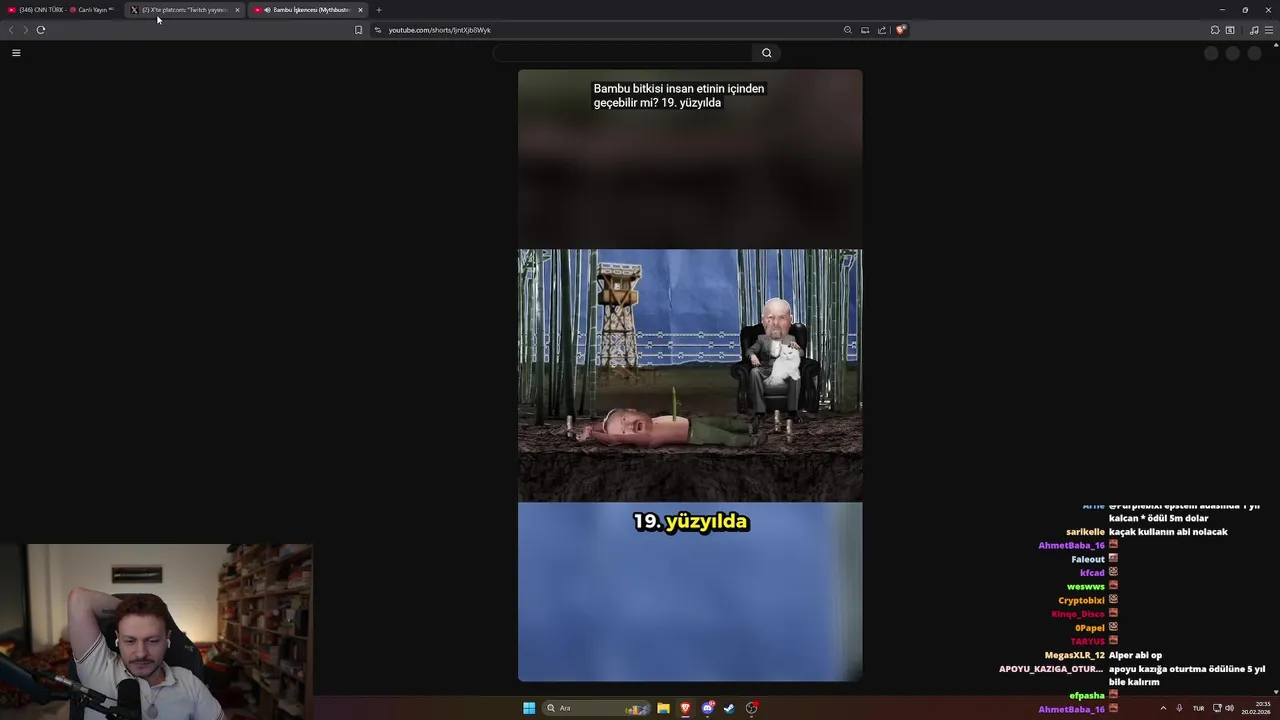The height and width of the screenshot is (720, 1280).
Task: Click the MegasXLR_12 username in chat
Action: 1075,655
